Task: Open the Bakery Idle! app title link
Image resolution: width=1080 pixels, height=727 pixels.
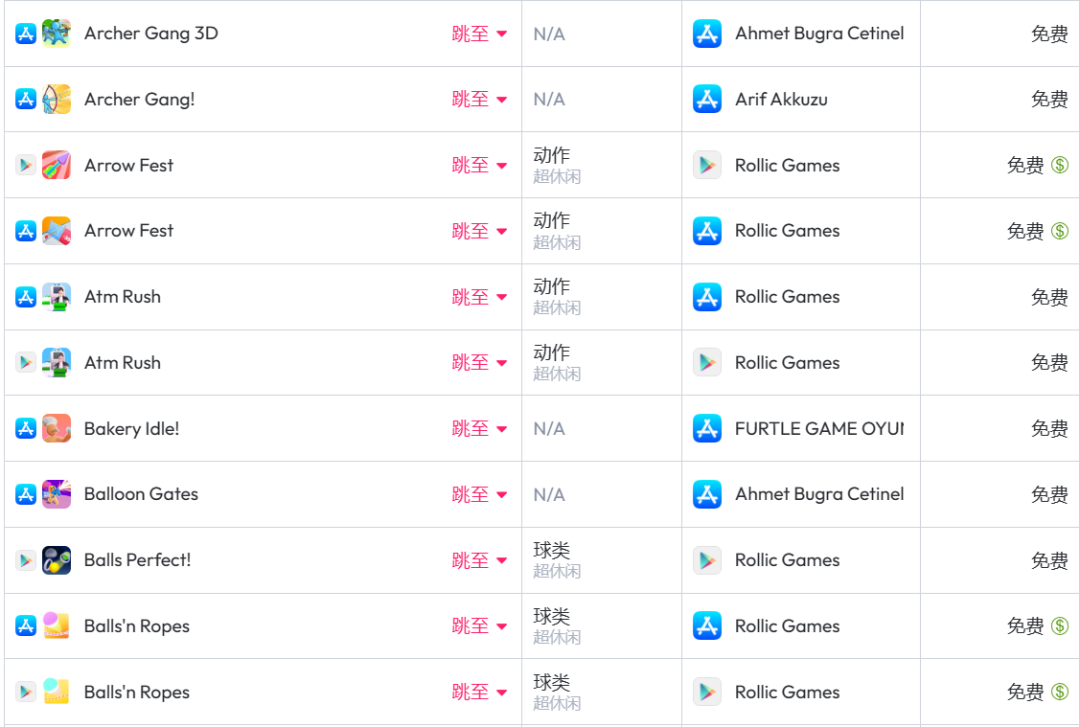Action: point(131,428)
